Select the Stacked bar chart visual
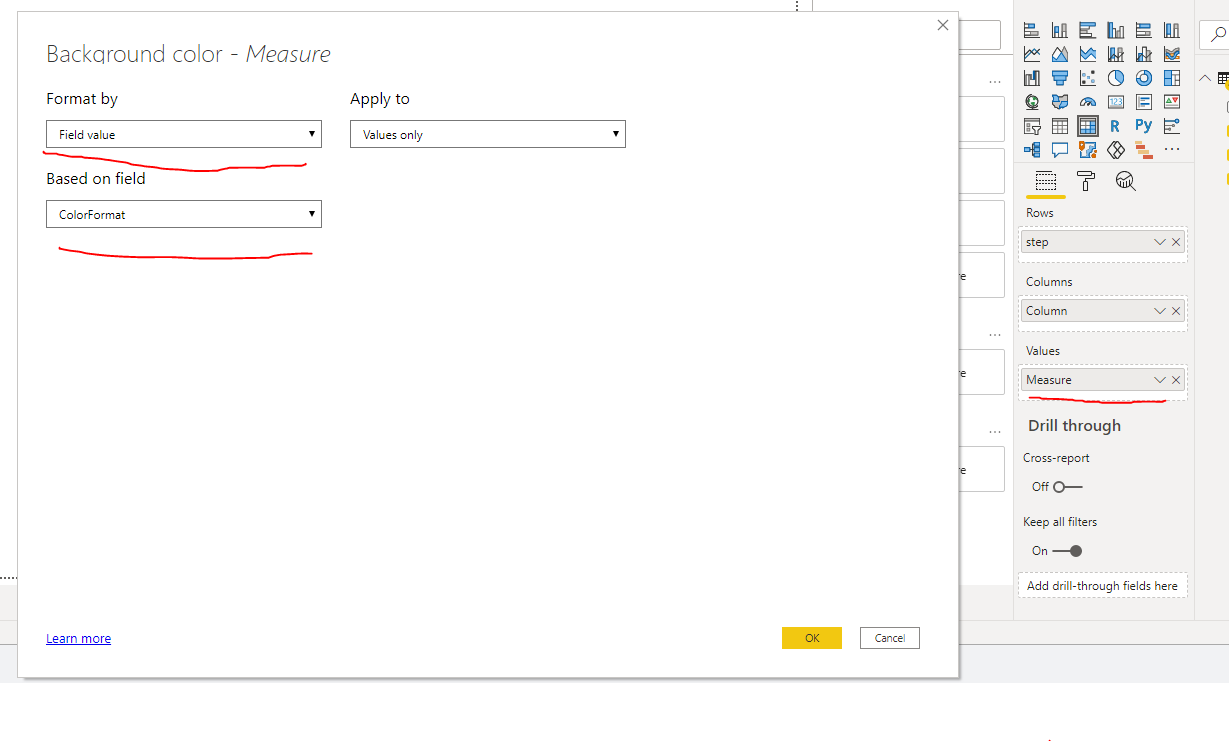The width and height of the screenshot is (1229, 741). (1032, 30)
